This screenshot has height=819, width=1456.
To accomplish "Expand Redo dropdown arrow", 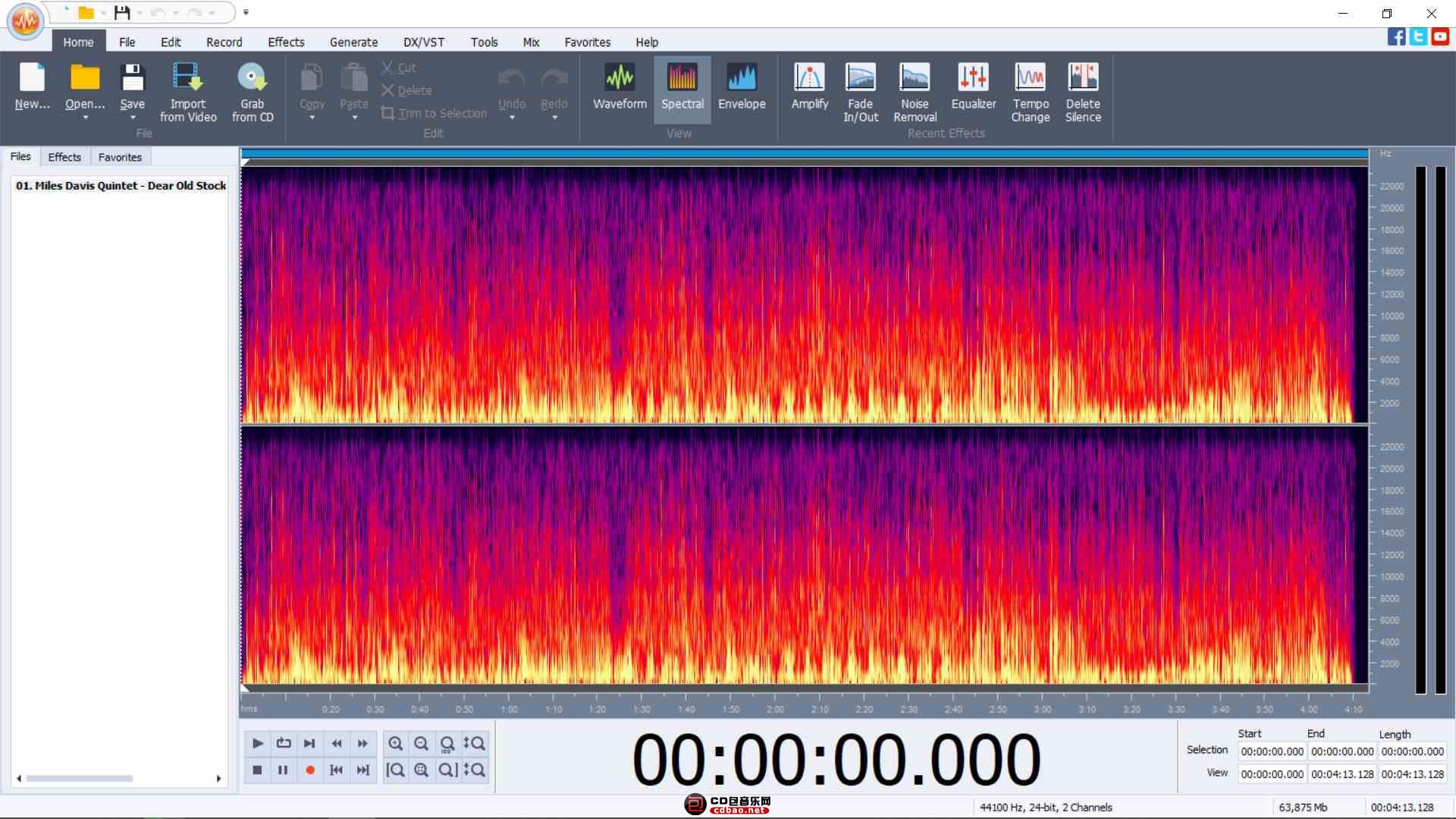I will click(x=554, y=118).
